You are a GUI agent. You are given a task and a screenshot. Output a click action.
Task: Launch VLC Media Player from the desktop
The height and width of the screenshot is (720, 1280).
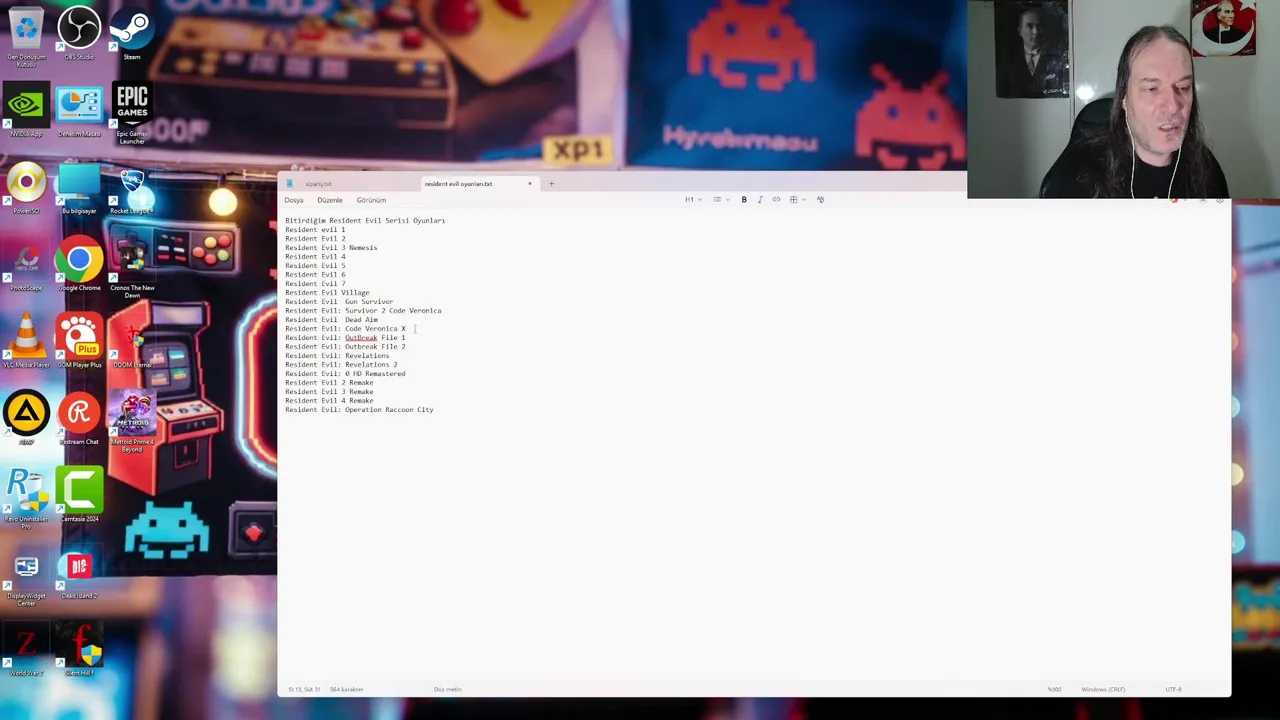tap(26, 340)
